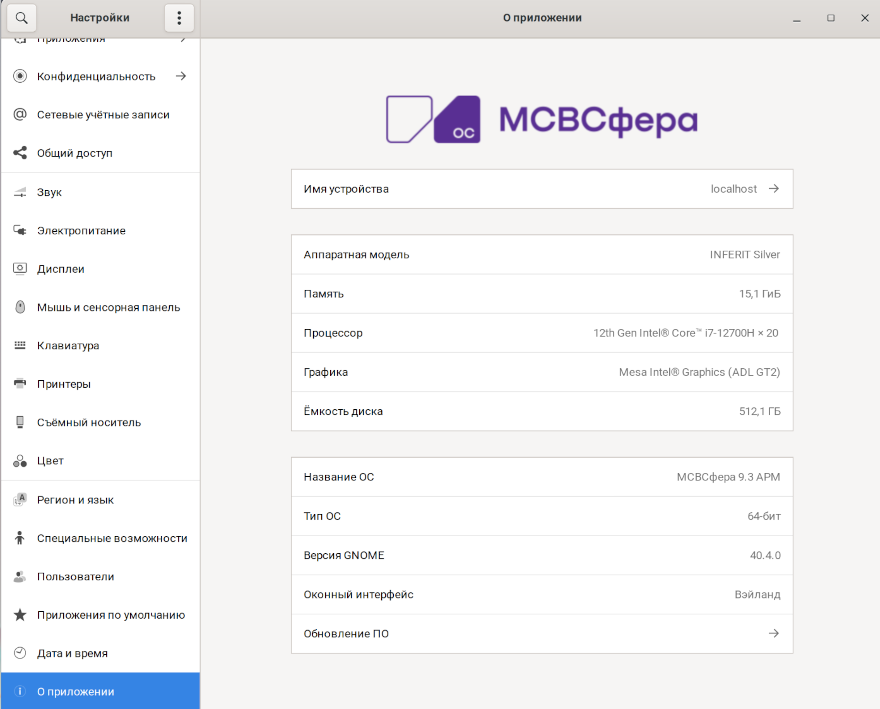Screen dimensions: 880x709
Task: Click the 15,1 ГиБ memory value
Action: tap(760, 294)
